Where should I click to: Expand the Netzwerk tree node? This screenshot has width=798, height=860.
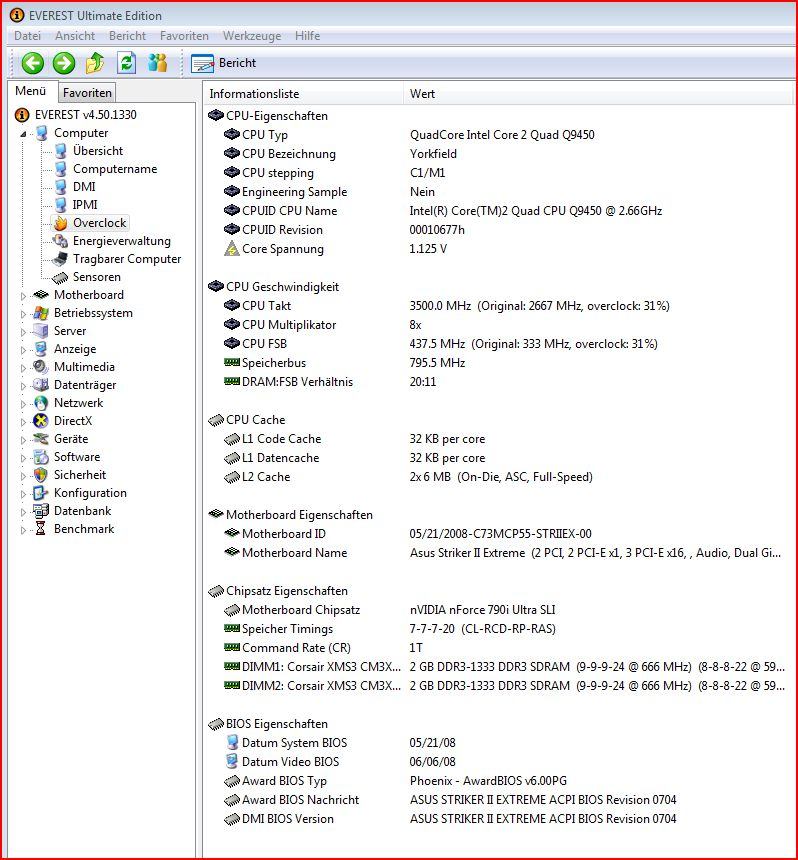[23, 404]
